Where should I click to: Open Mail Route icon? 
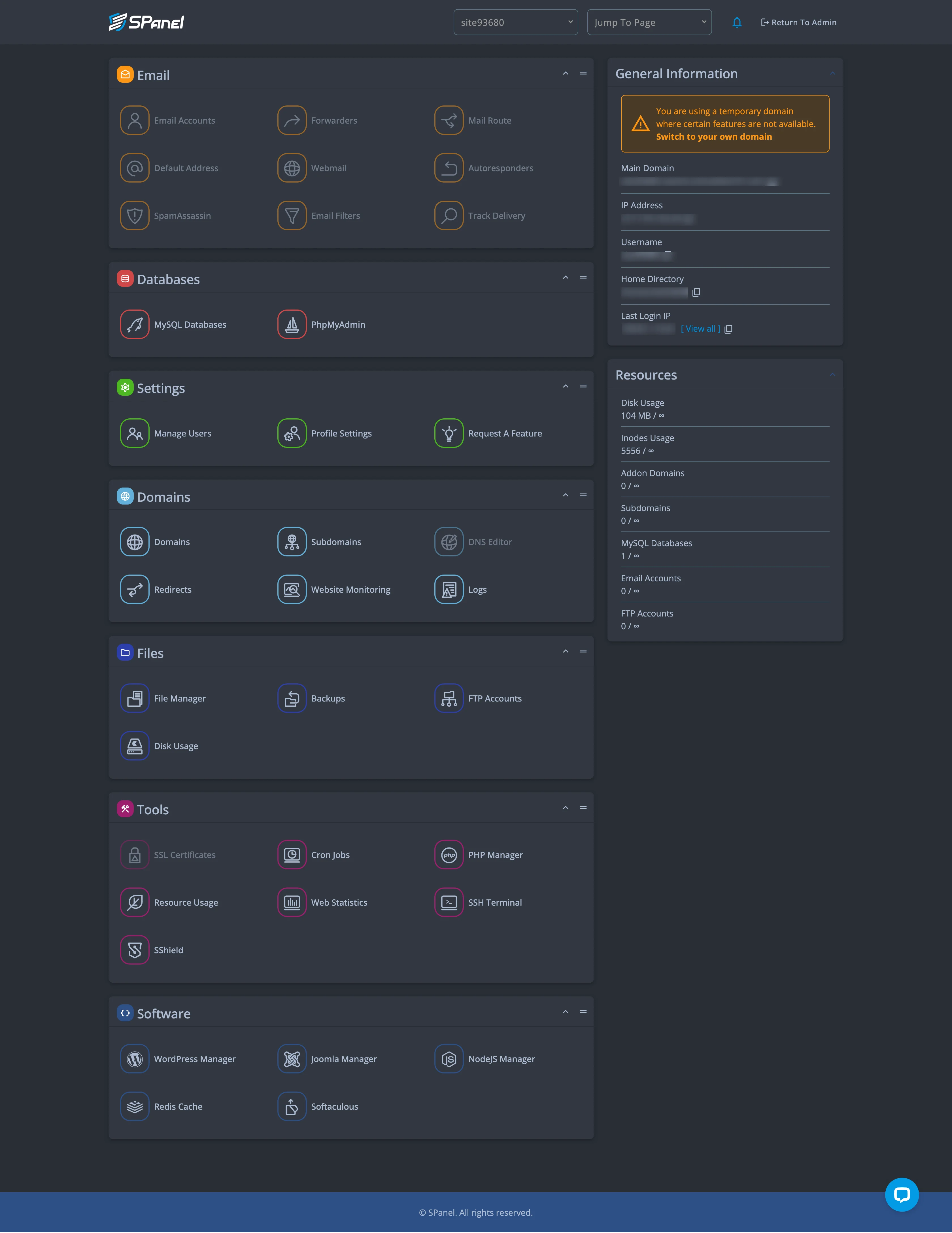[x=449, y=120]
